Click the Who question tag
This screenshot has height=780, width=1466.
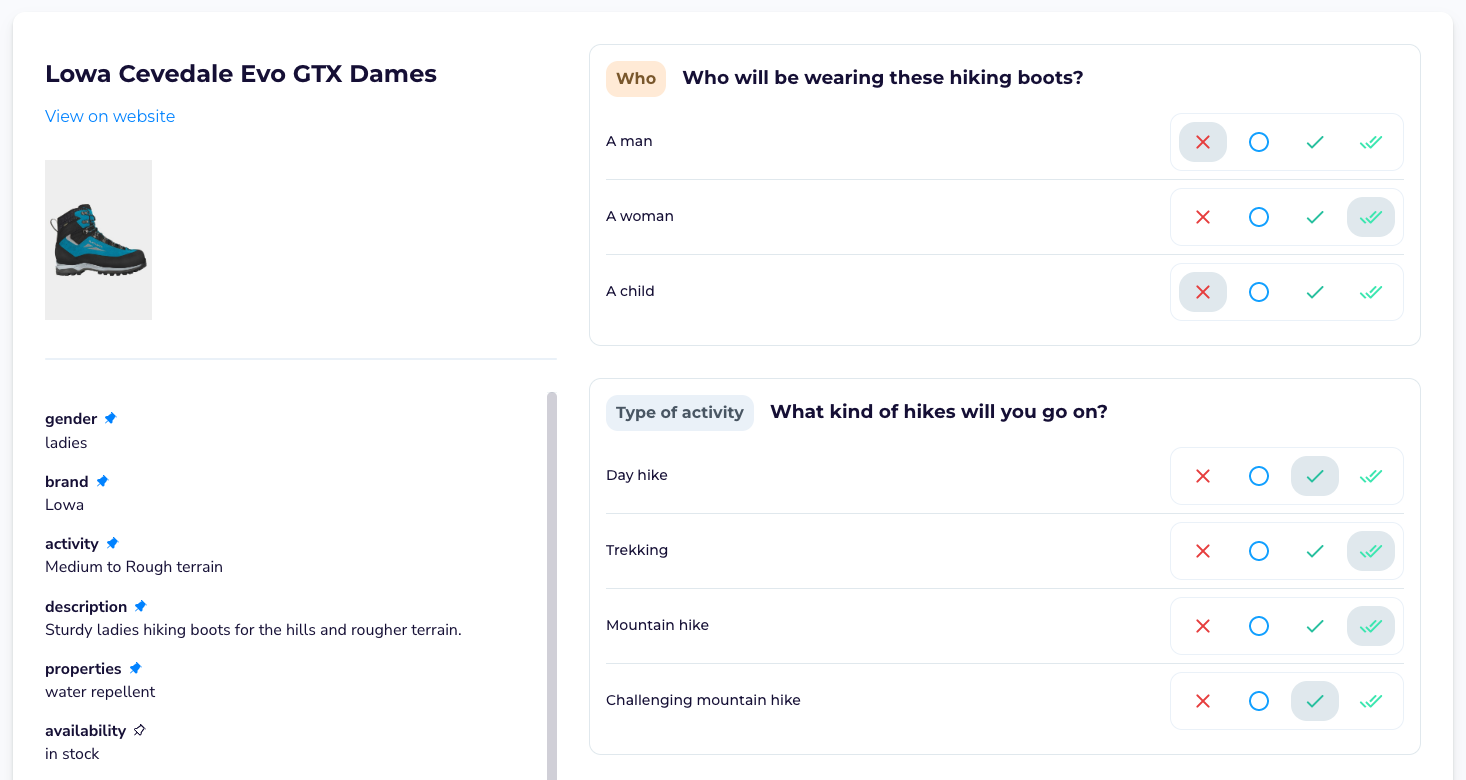click(x=636, y=78)
